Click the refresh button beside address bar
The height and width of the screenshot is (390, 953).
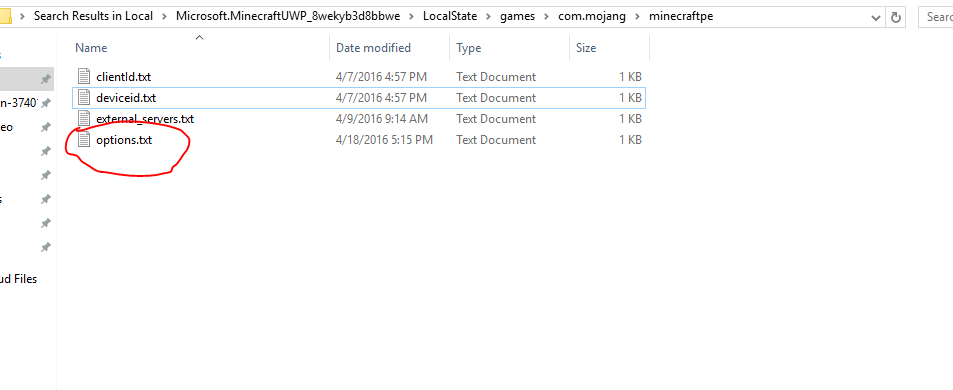click(x=895, y=18)
